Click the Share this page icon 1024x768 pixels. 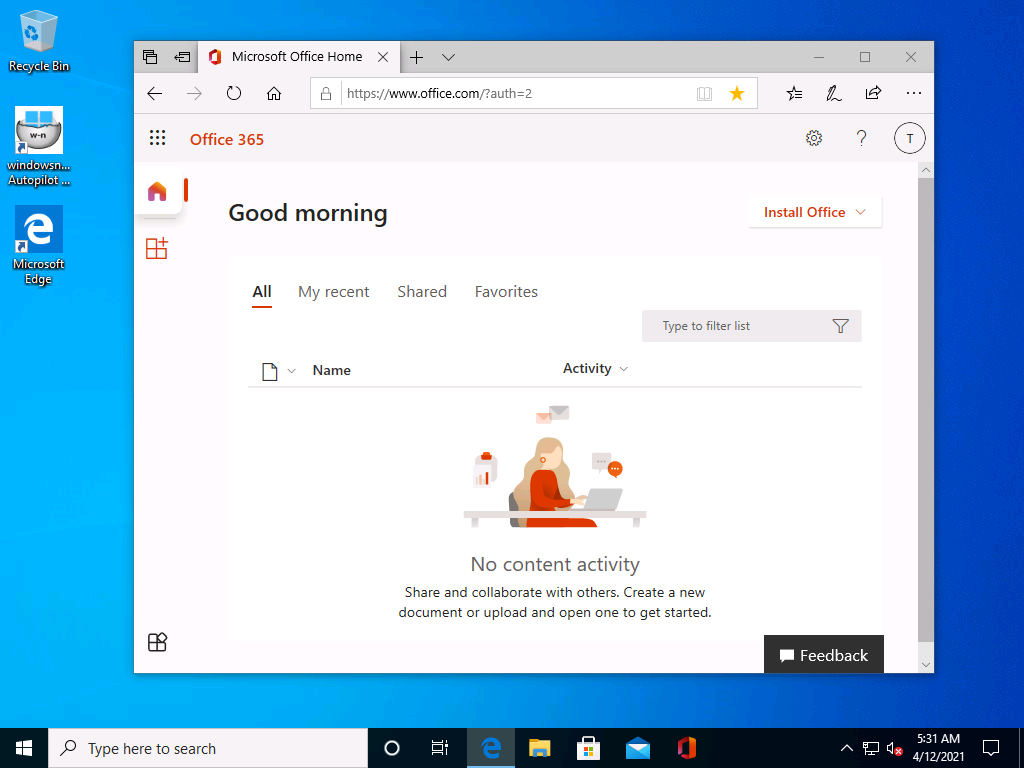(873, 93)
